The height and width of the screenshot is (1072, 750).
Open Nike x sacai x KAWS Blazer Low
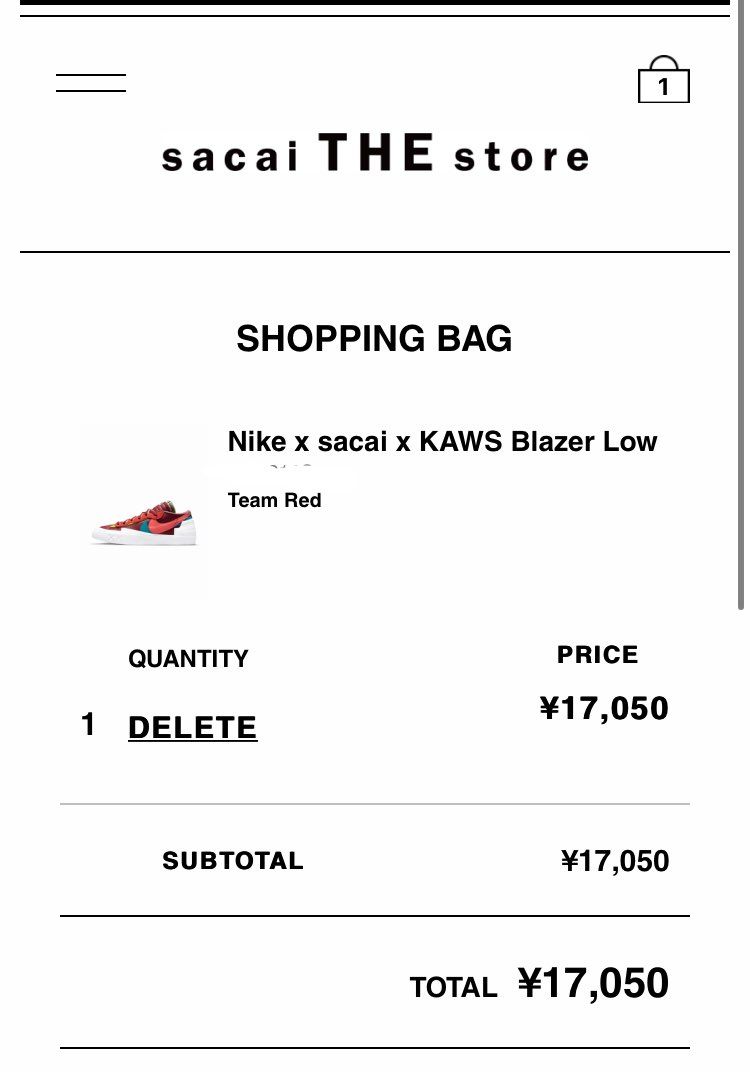click(442, 442)
